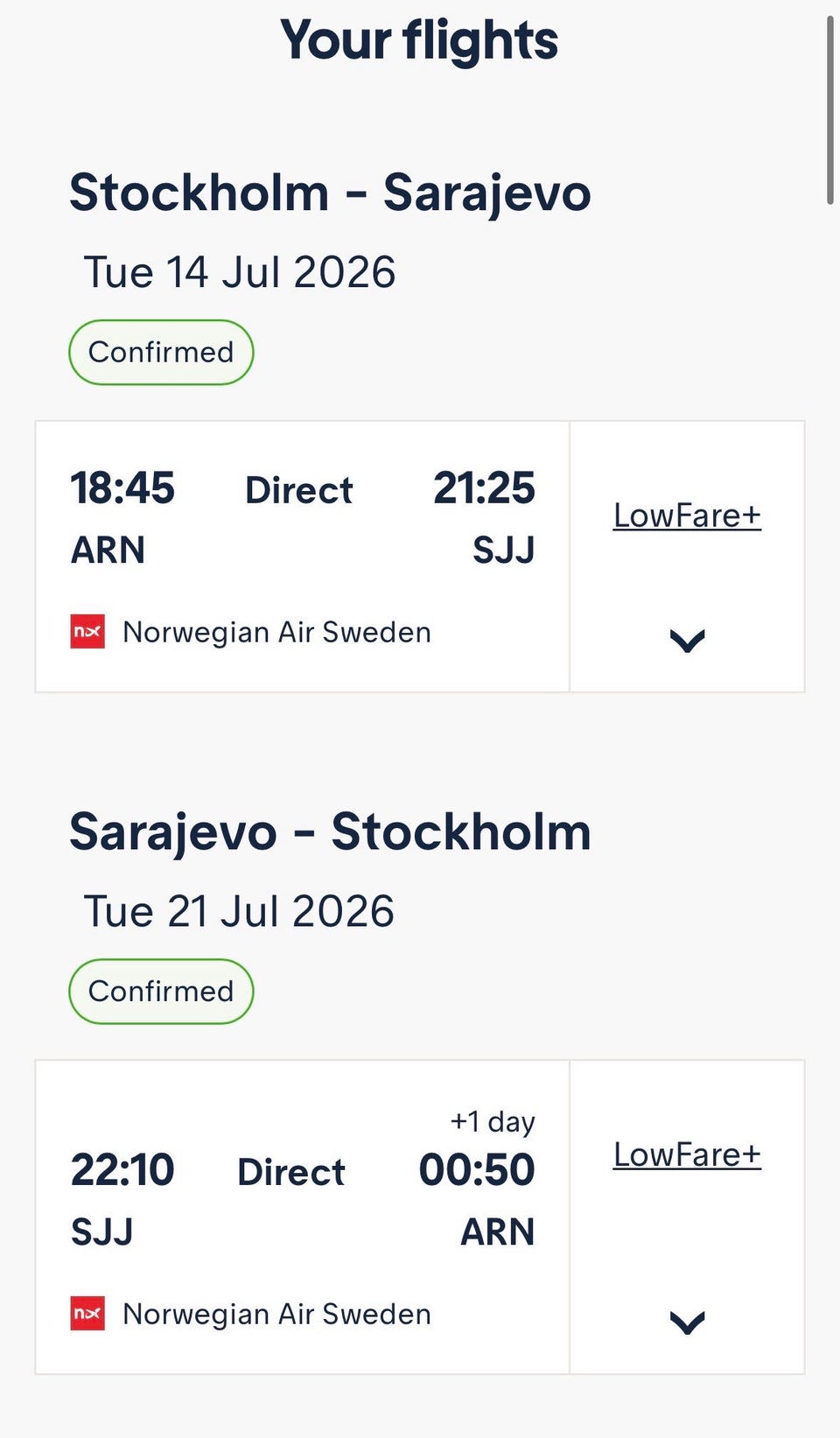This screenshot has width=840, height=1438.
Task: Click the Norwegian logo on the outbound flight
Action: point(87,632)
